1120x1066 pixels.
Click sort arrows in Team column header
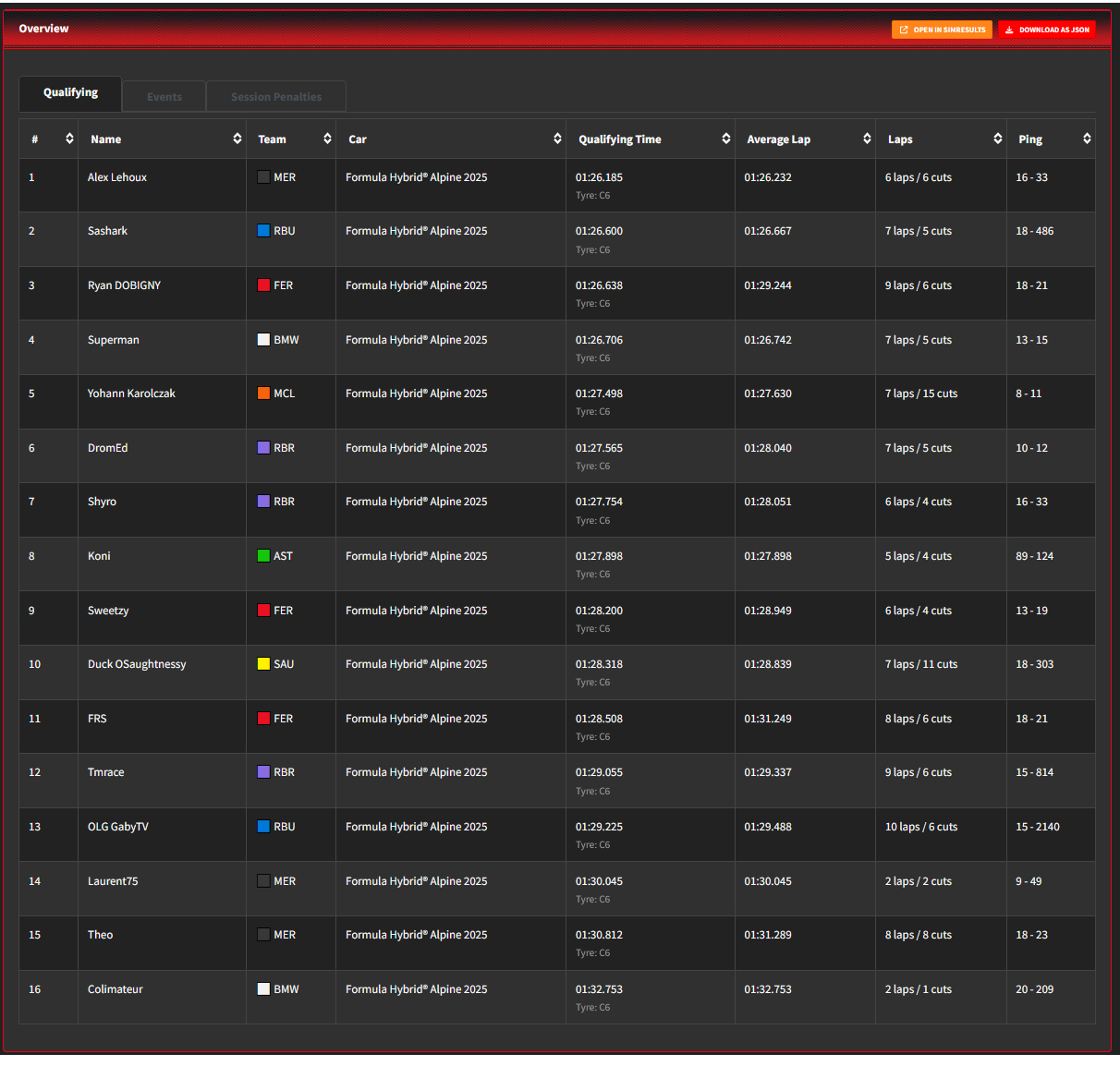(x=327, y=139)
